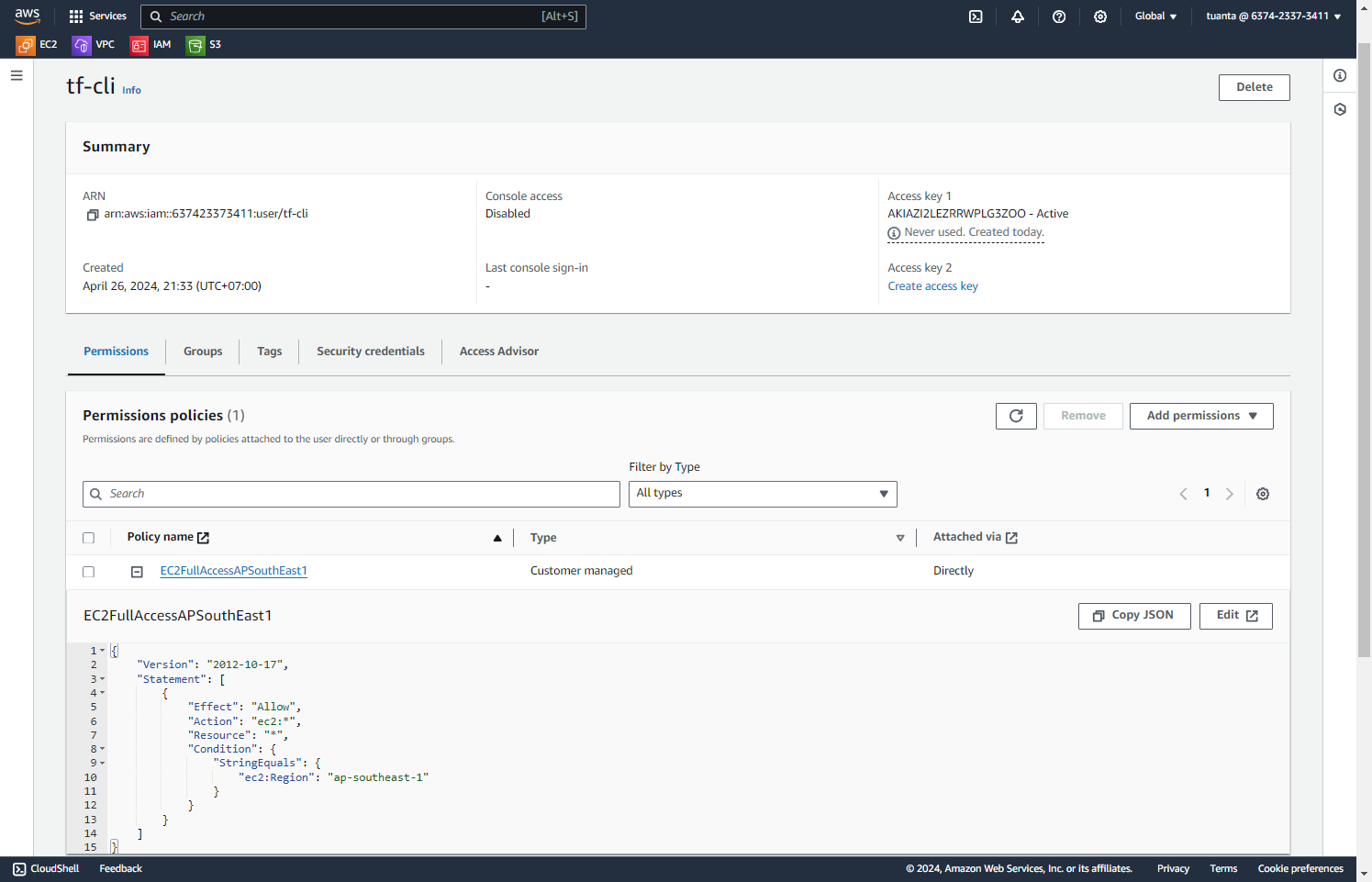The width and height of the screenshot is (1372, 882).
Task: Open the CloudShell icon in top bar
Action: 976,17
